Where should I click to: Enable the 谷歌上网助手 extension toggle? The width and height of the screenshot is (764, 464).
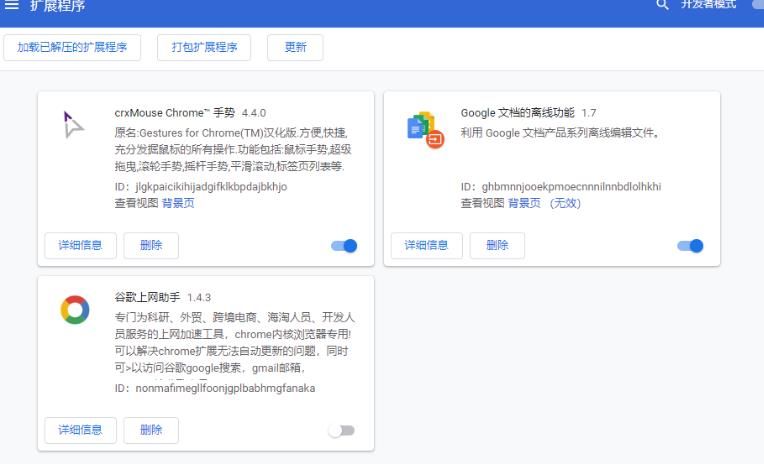[x=342, y=430]
